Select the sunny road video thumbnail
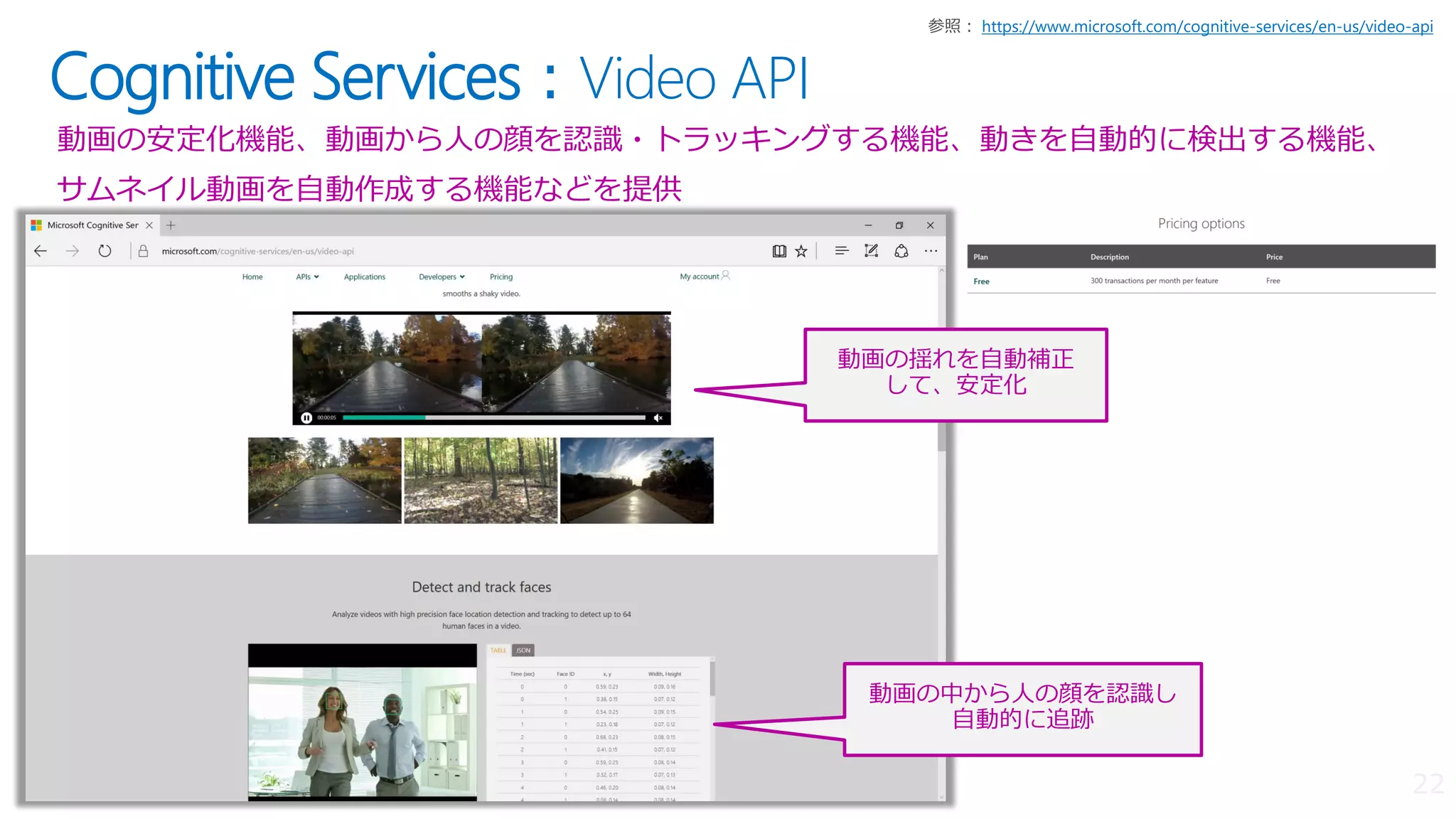This screenshot has height=819, width=1456. 637,481
